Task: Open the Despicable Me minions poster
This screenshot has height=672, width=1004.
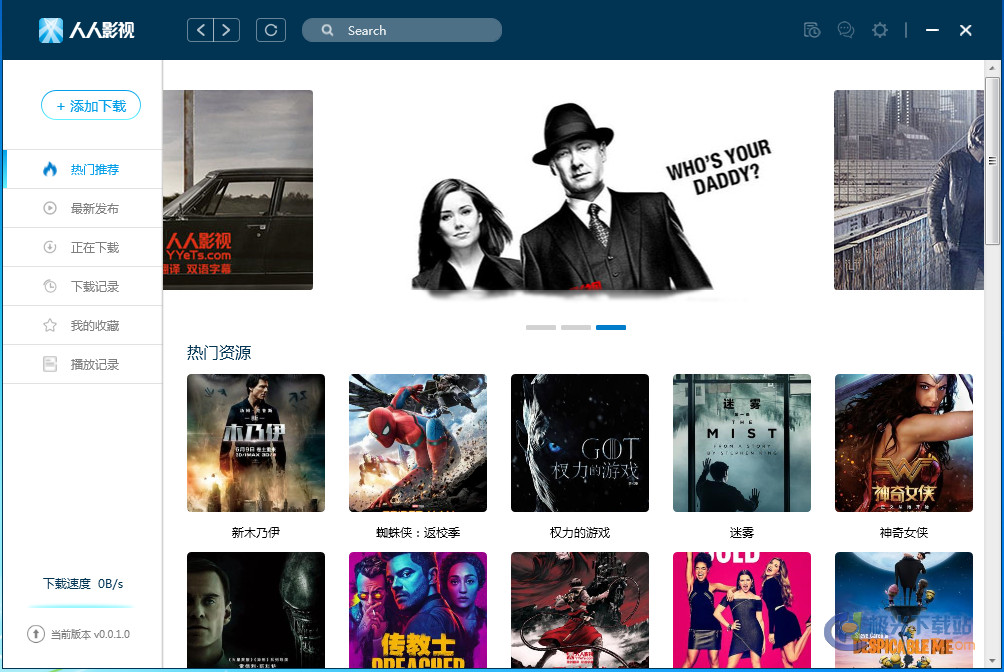Action: [904, 611]
